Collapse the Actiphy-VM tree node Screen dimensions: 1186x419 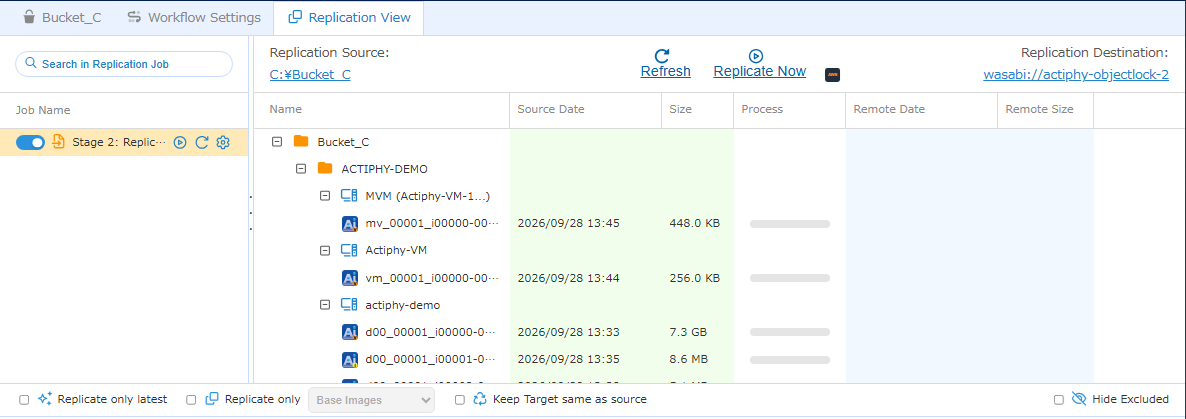[325, 250]
